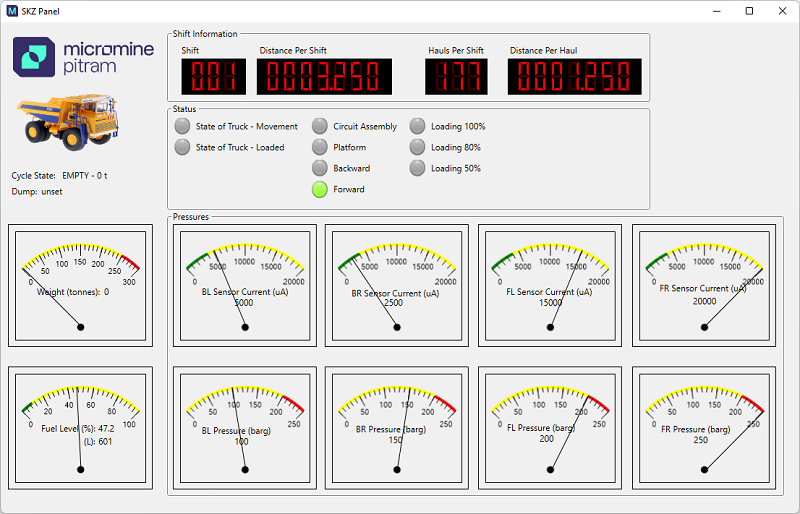This screenshot has width=800, height=514.
Task: Click the Platform indicator light
Action: (320, 147)
